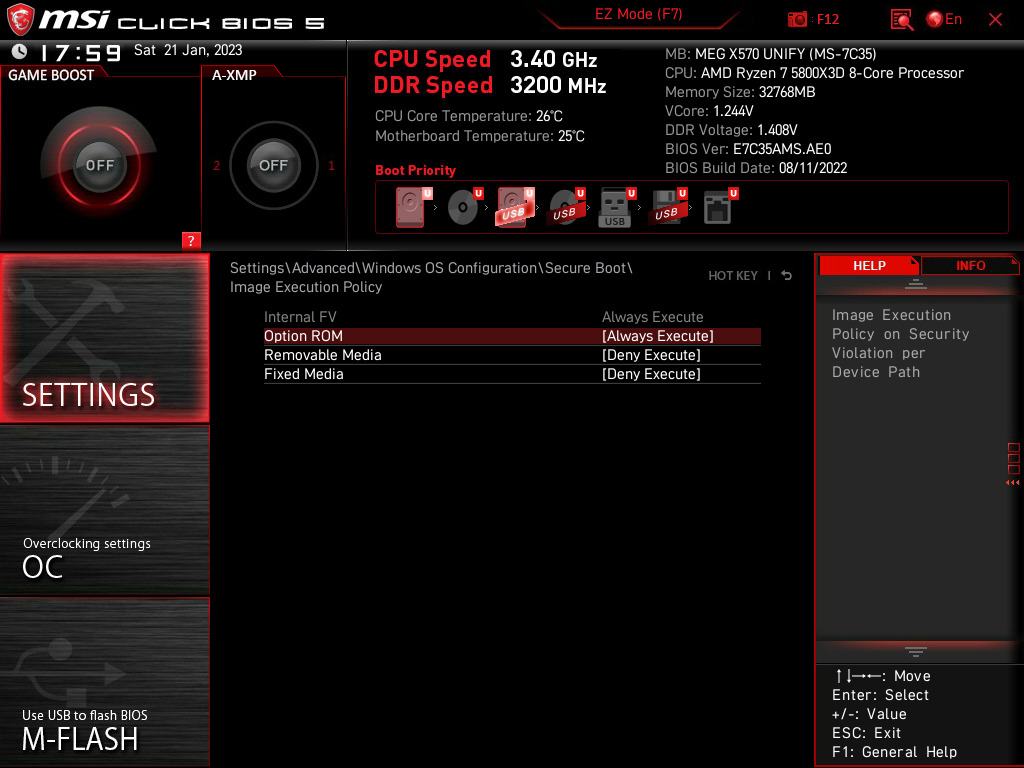
Task: Change language via En globe
Action: coord(944,19)
